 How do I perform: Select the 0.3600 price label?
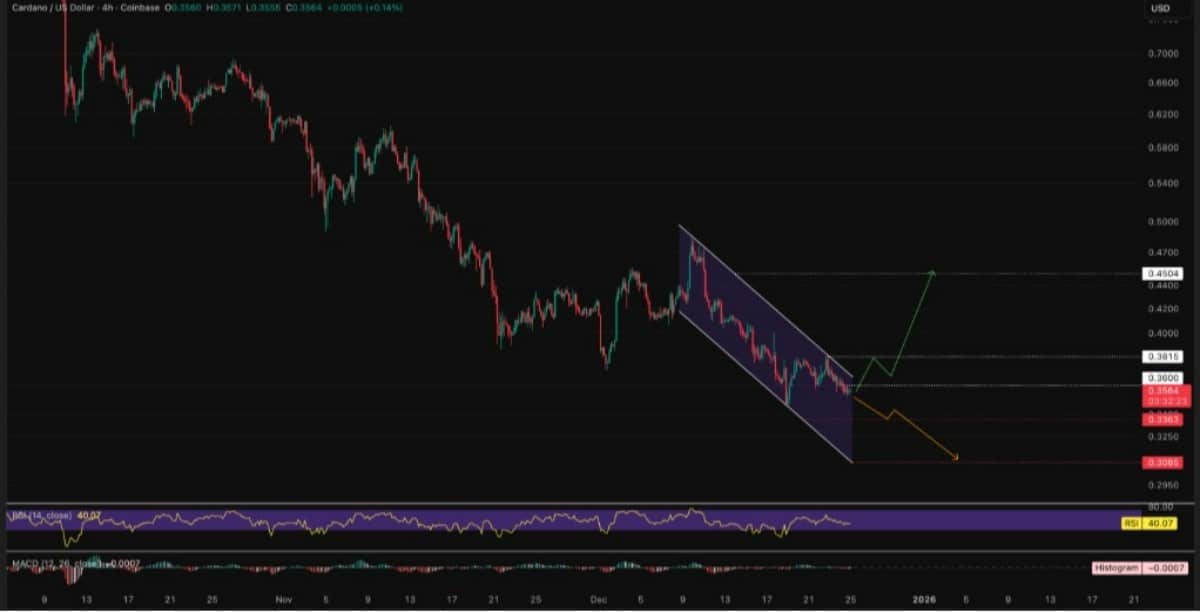pyautogui.click(x=1160, y=378)
